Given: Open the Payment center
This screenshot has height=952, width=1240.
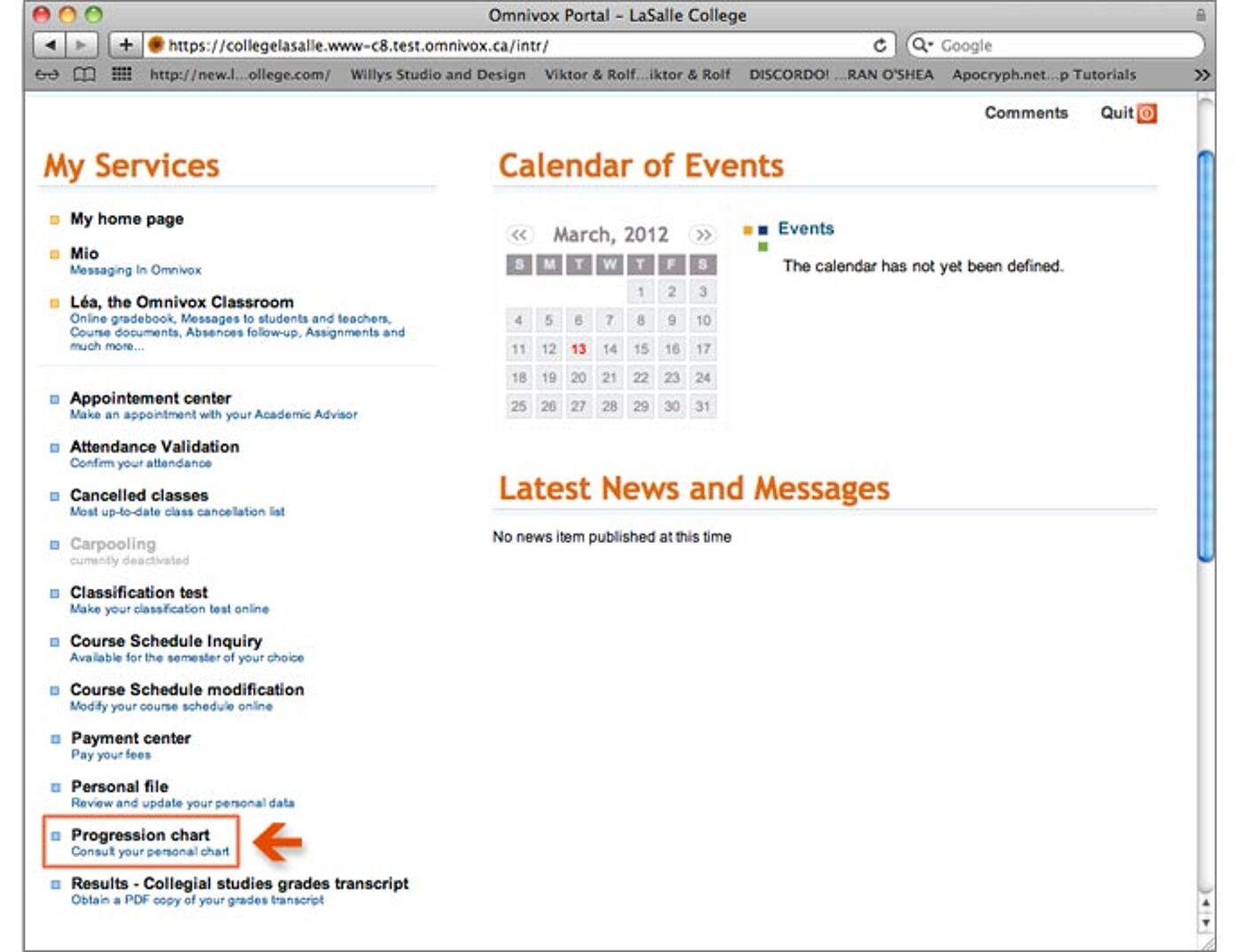Looking at the screenshot, I should click(131, 738).
